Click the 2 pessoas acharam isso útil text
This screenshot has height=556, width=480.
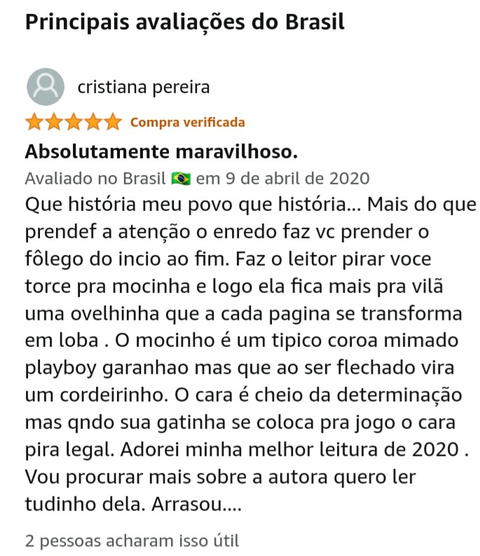pos(132,541)
